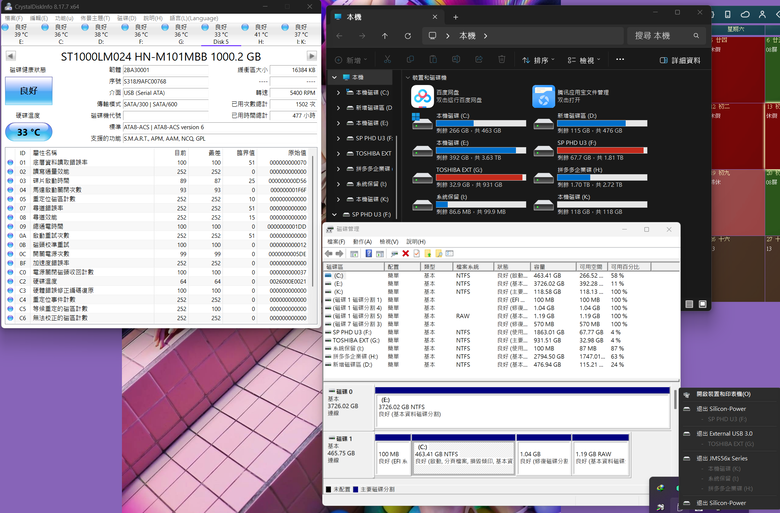This screenshot has height=513, width=780.
Task: Click the red X delete icon in Disk Management
Action: [x=405, y=253]
